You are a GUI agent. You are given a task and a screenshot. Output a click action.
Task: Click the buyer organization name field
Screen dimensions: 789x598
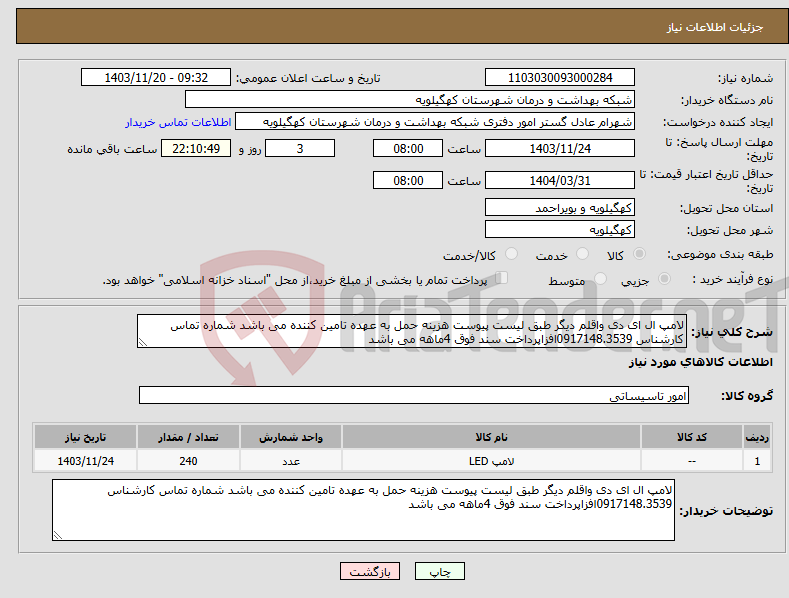pyautogui.click(x=410, y=100)
